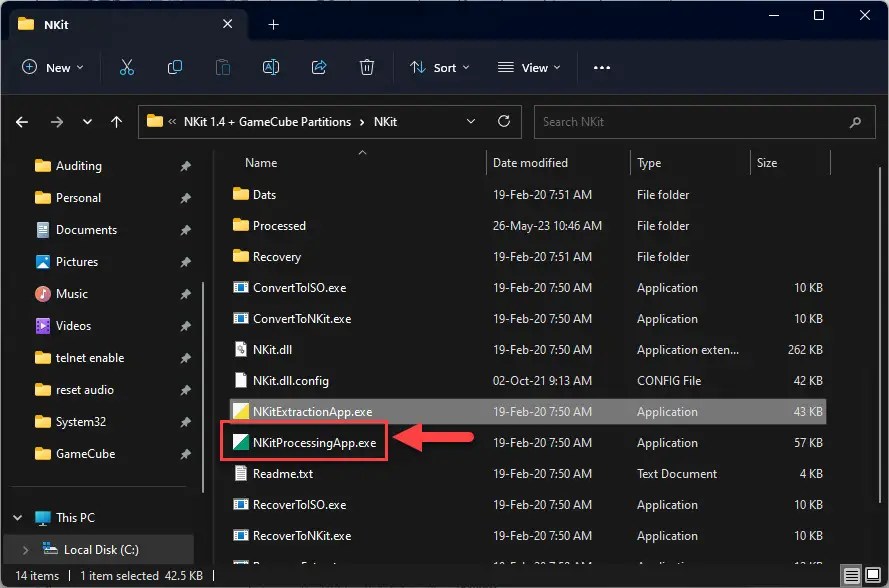Navigate back with the left arrow

[x=22, y=122]
